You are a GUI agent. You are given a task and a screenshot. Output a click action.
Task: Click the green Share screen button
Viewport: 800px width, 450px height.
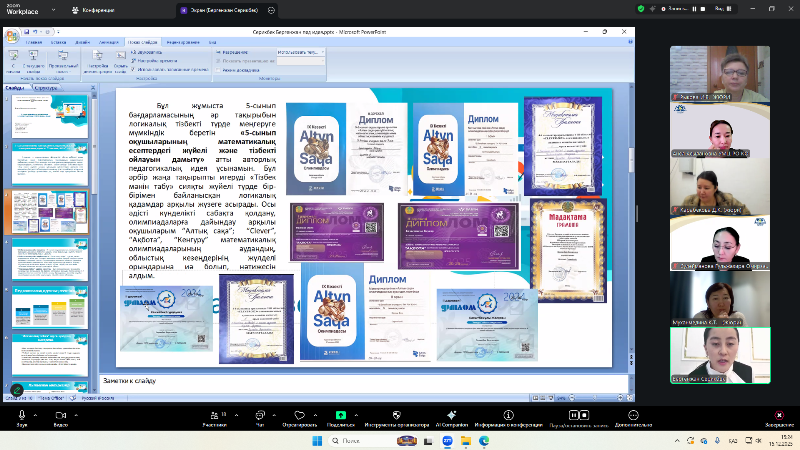[341, 414]
